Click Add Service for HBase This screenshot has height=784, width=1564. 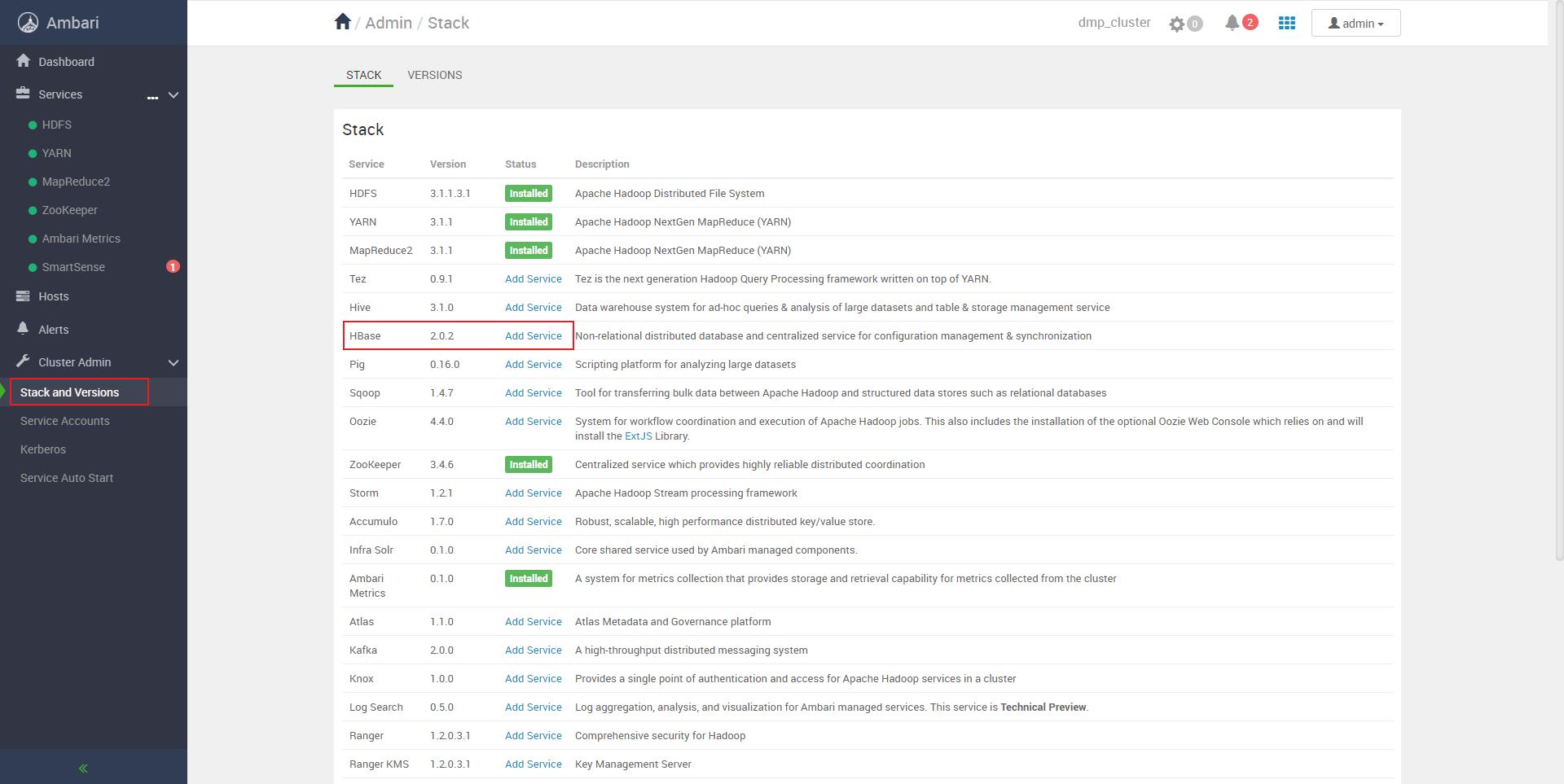pyautogui.click(x=534, y=335)
